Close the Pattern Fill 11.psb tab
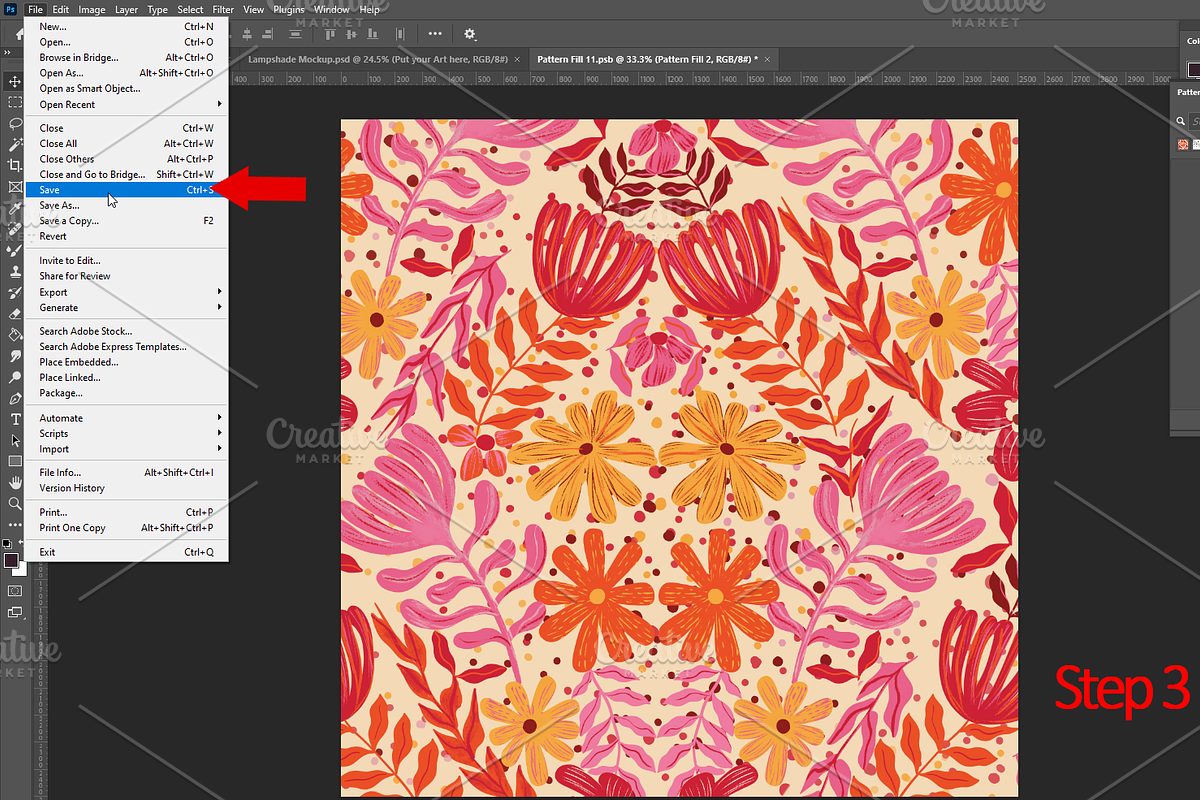 point(766,59)
